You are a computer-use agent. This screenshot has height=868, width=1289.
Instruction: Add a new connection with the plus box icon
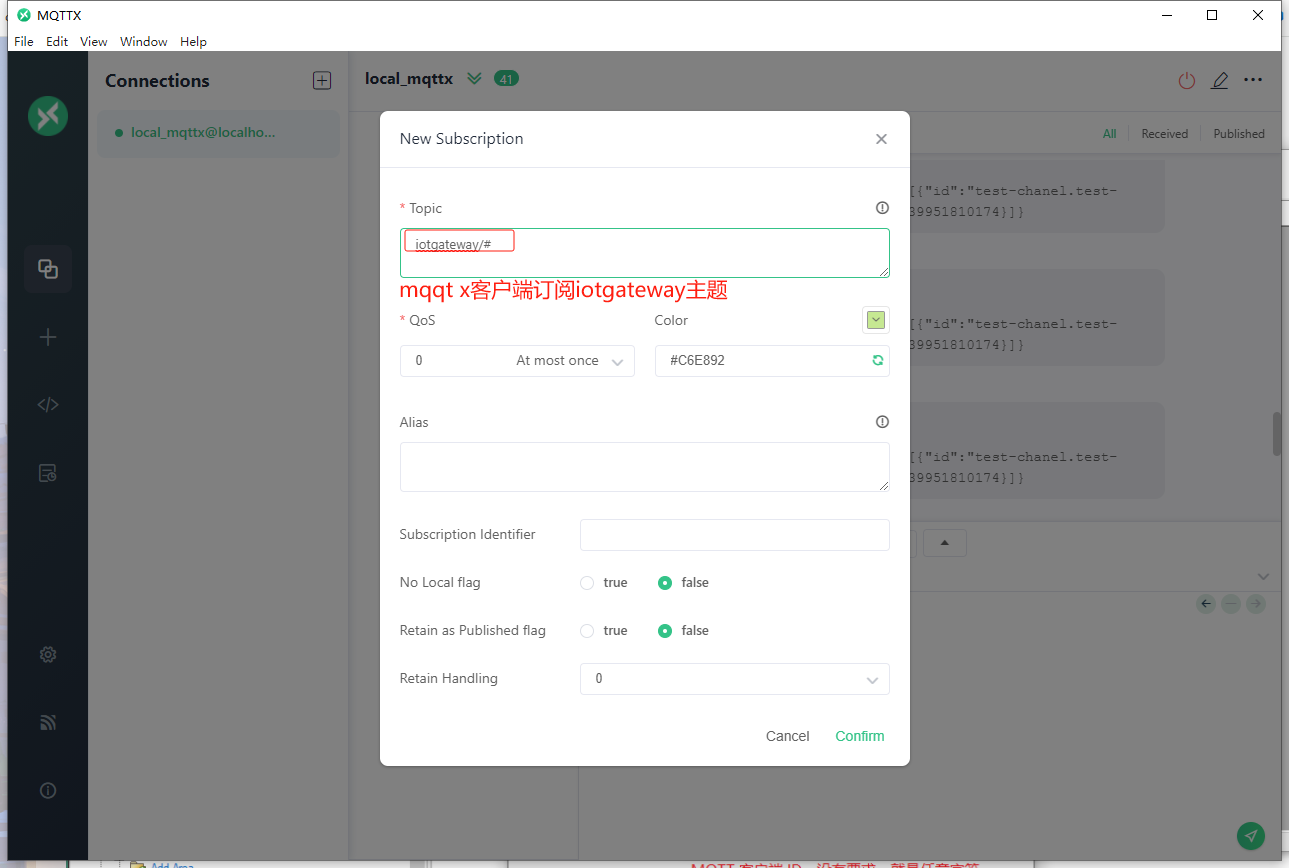click(322, 81)
